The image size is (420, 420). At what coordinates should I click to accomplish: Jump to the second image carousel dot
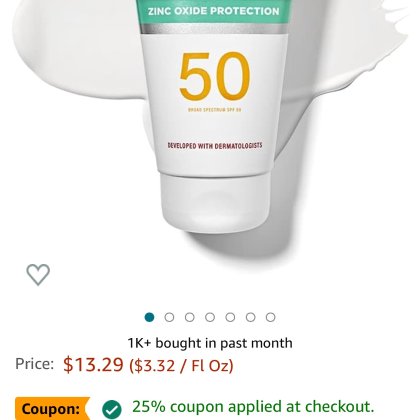(169, 317)
